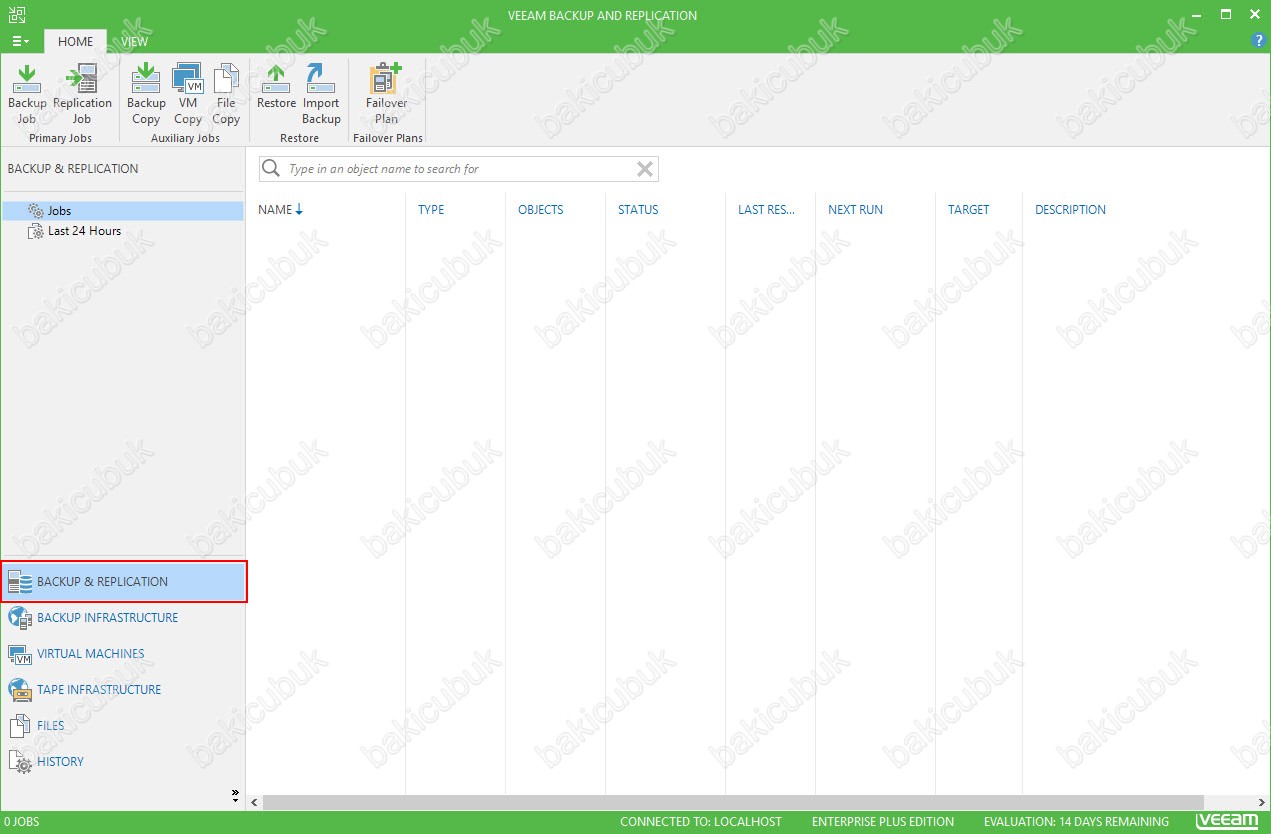The width and height of the screenshot is (1271, 834).
Task: Open the help question mark icon
Action: pos(1259,41)
